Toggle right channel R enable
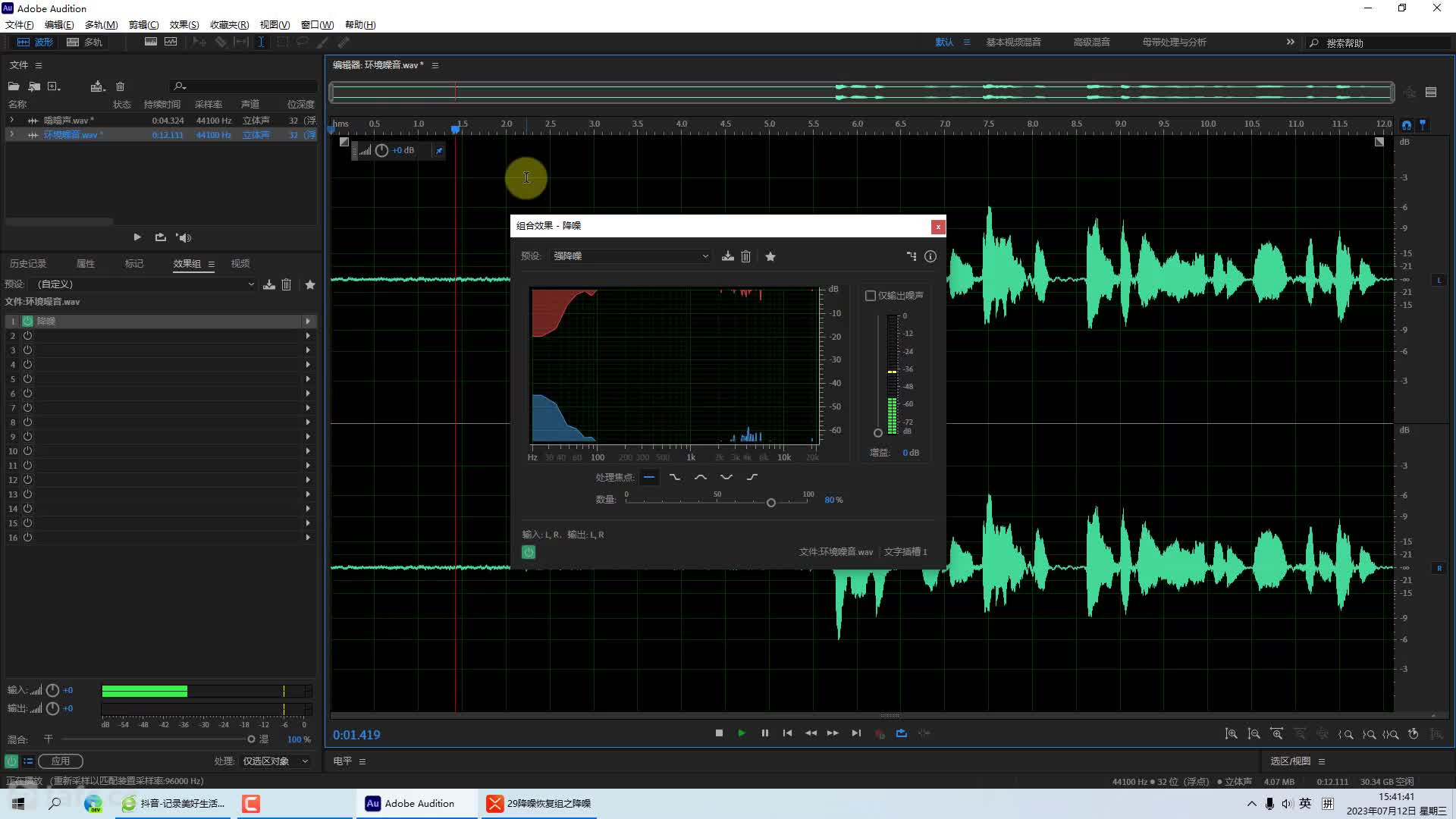This screenshot has height=819, width=1456. point(1439,568)
